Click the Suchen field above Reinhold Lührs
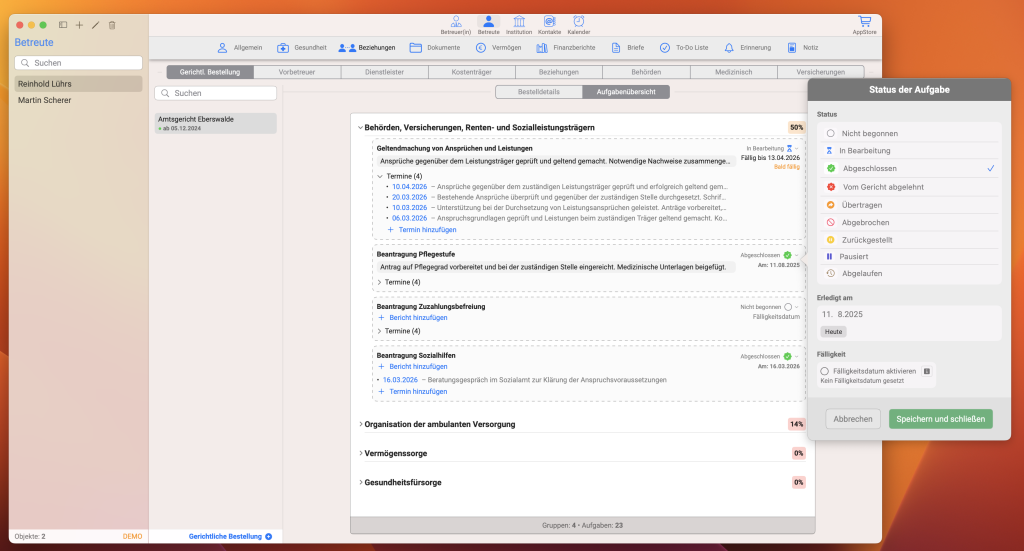The width and height of the screenshot is (1024, 551). click(x=79, y=62)
